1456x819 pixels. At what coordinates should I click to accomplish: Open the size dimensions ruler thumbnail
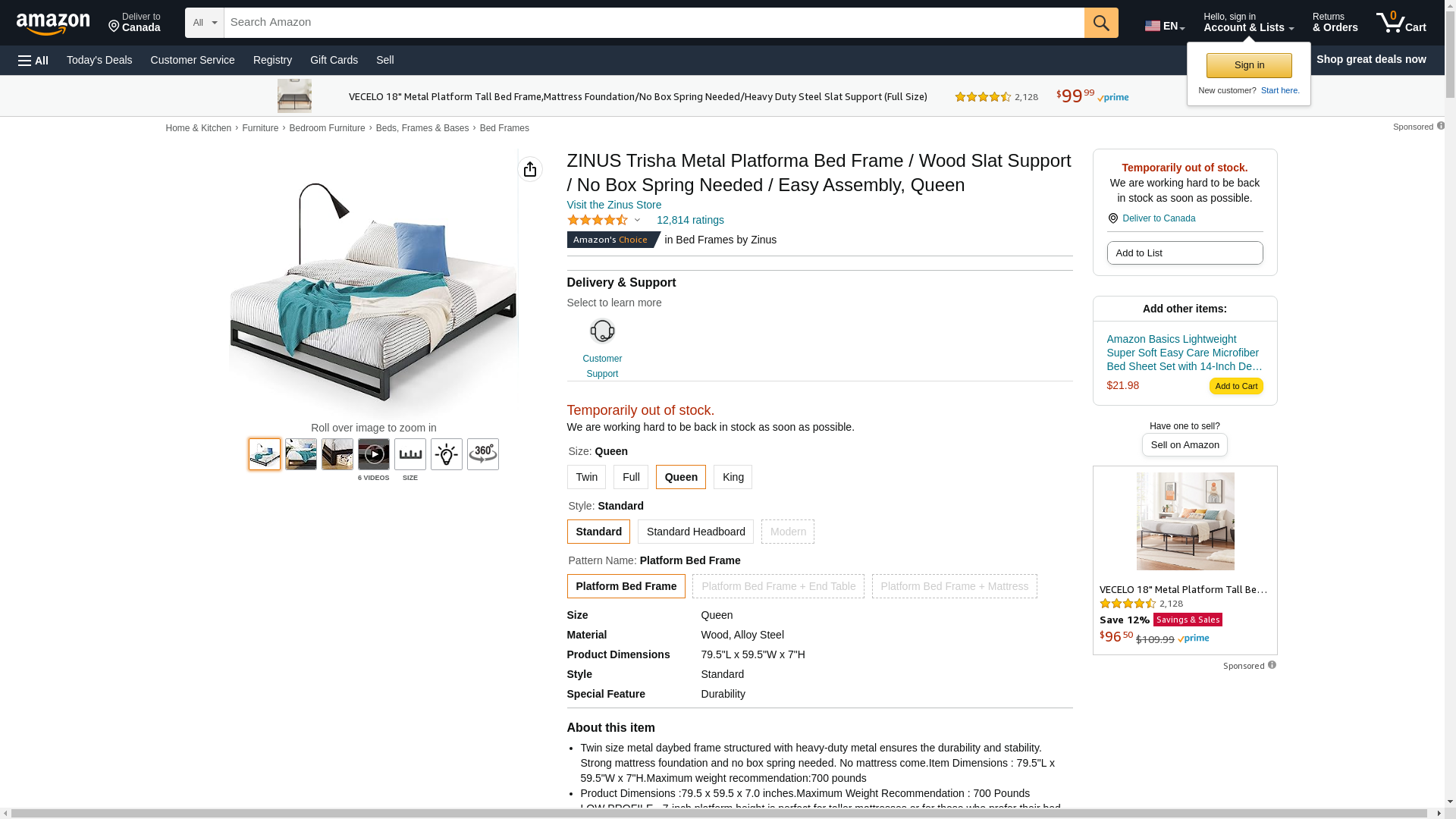(410, 454)
